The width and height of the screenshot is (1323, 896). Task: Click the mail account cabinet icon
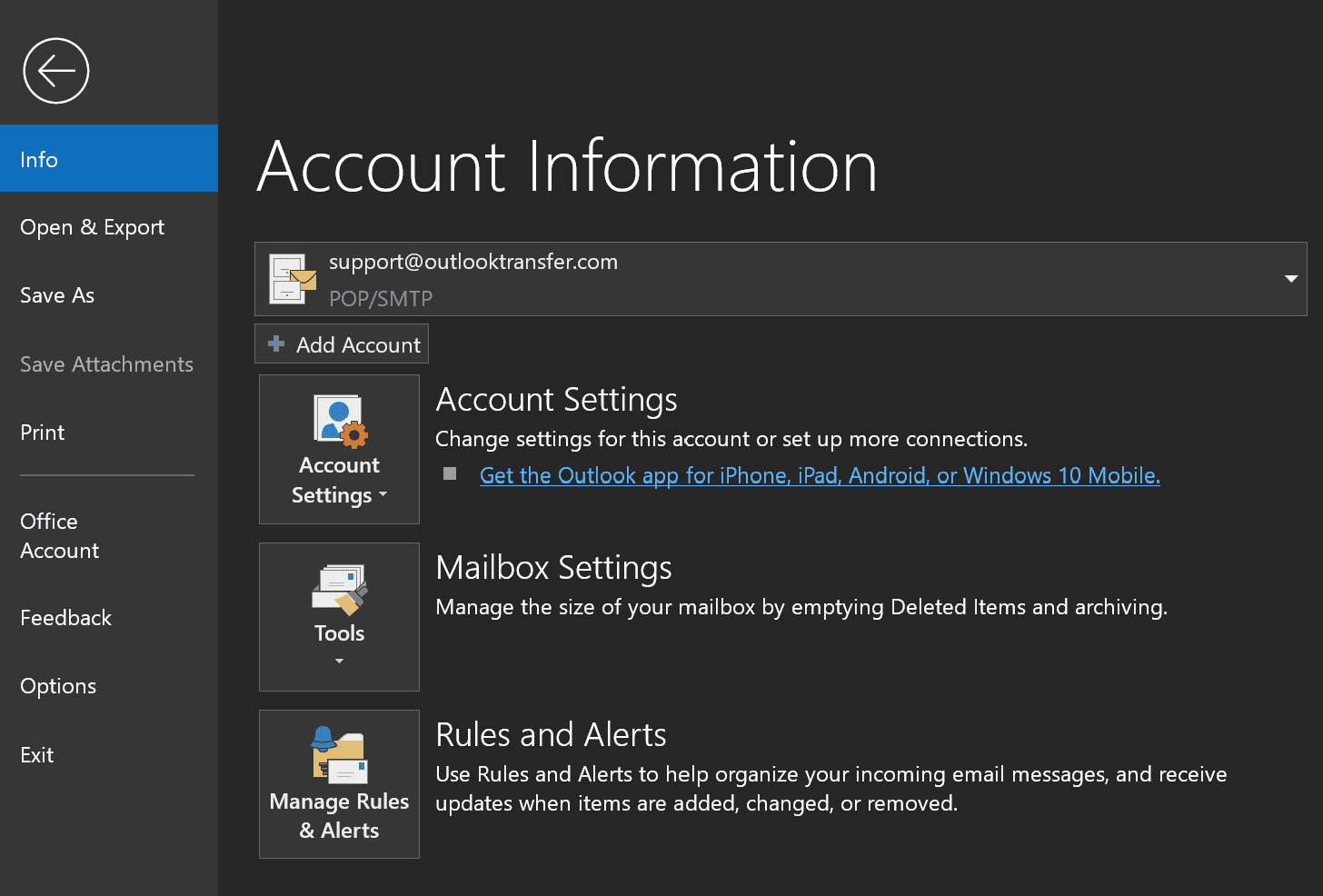(293, 279)
